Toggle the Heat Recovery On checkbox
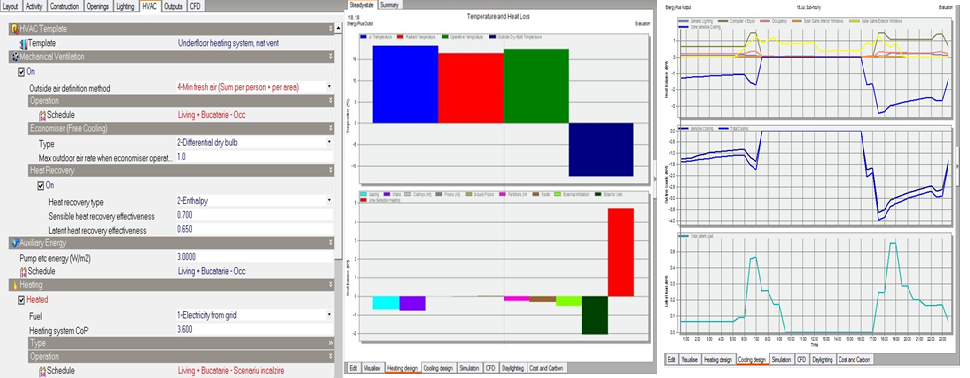 coord(41,185)
